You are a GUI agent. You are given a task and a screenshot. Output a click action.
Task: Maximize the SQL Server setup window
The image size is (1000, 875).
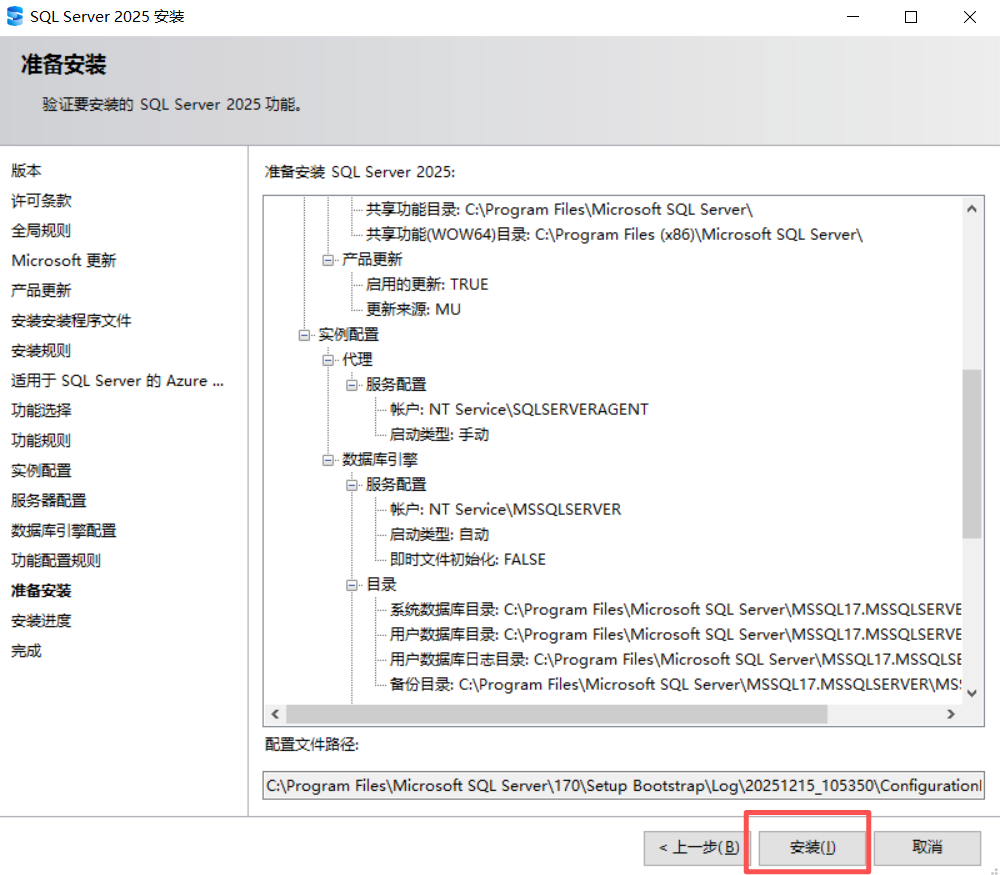tap(911, 17)
